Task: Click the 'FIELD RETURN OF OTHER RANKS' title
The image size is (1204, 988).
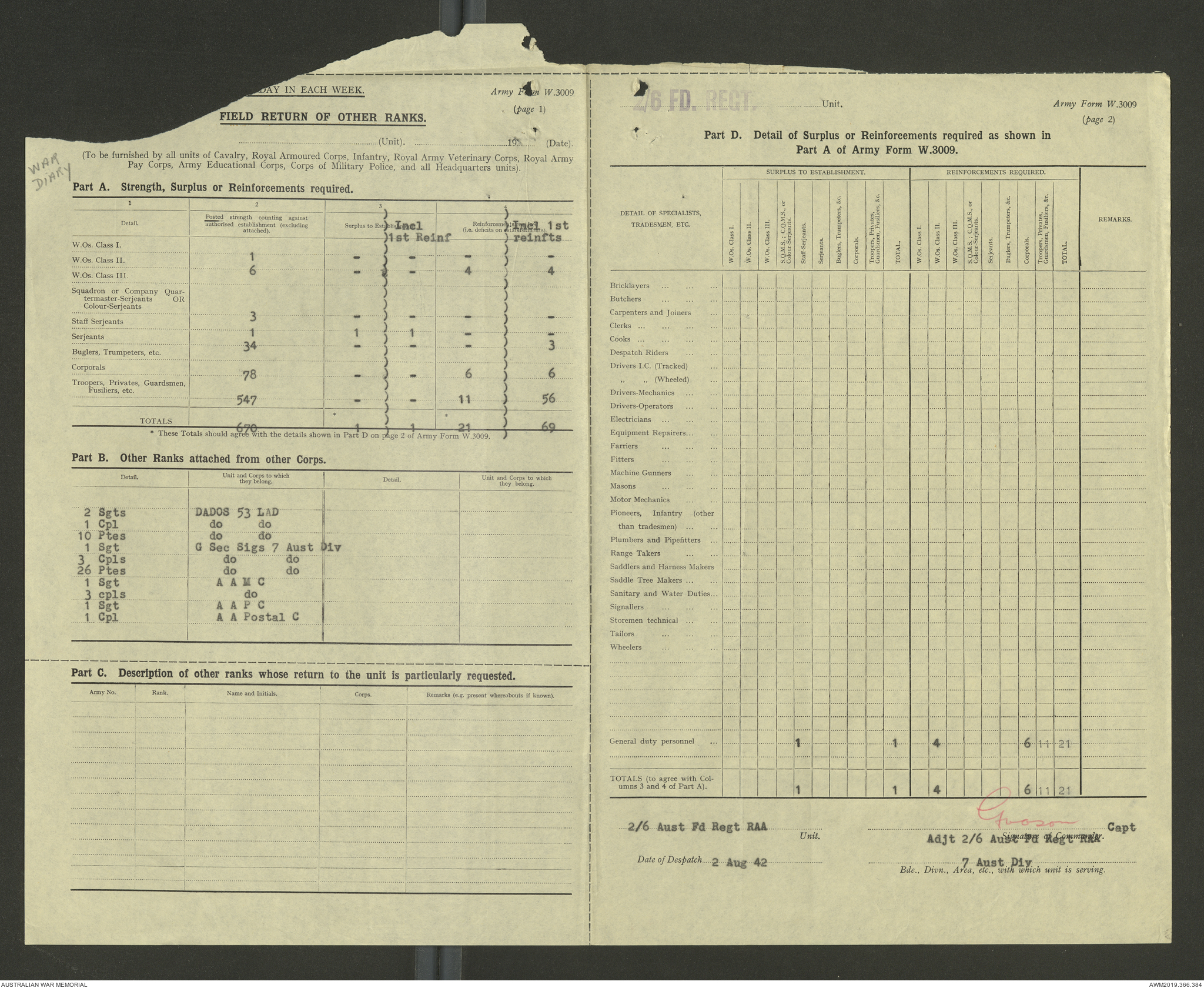Action: tap(323, 117)
